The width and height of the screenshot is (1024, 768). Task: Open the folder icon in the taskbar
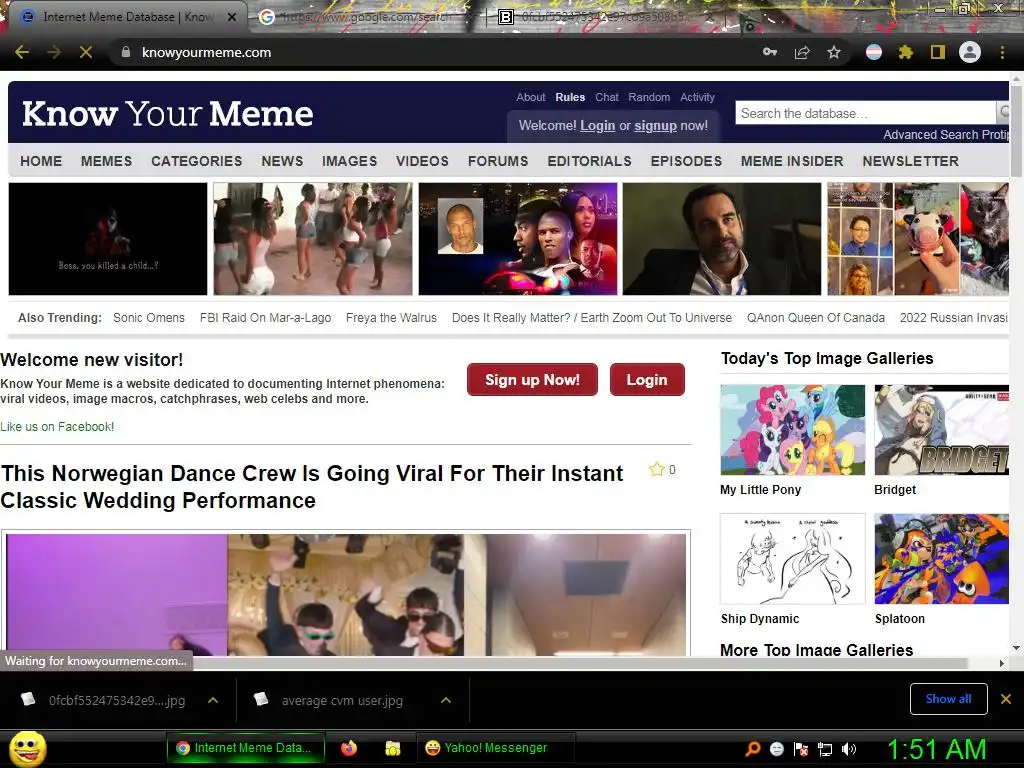point(392,748)
